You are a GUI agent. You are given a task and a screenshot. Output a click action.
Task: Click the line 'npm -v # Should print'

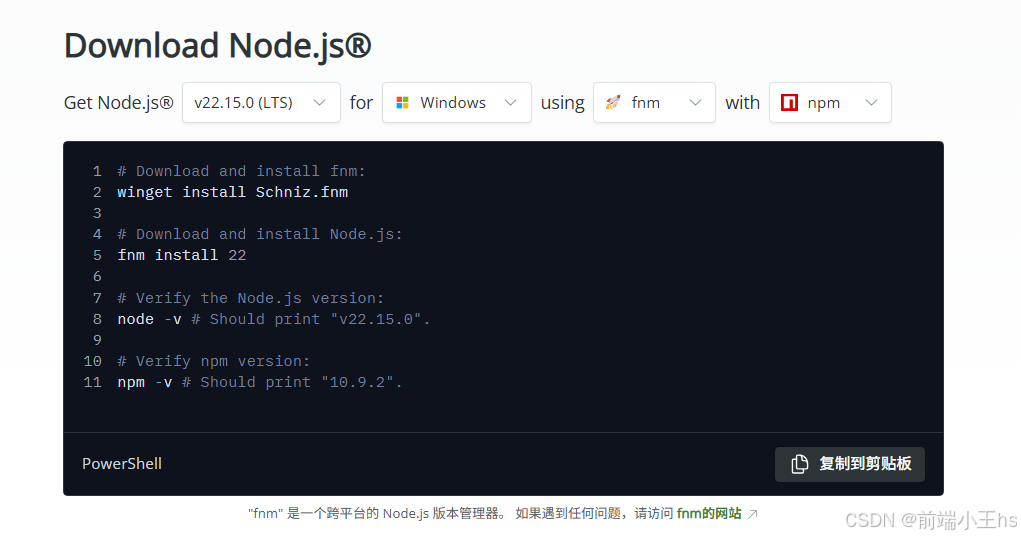point(260,382)
